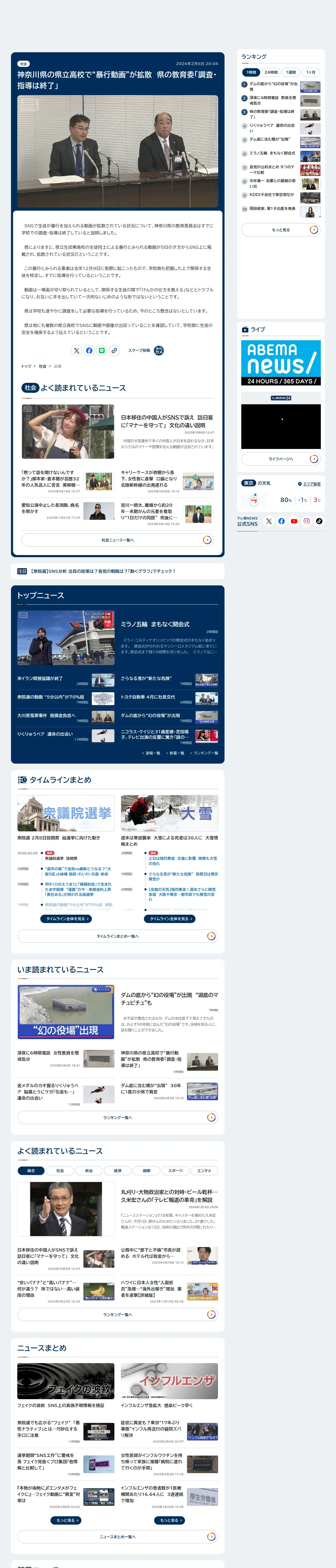Open the インフルエンザ summary thumbnail
Viewport: 336px width, 1568px height.
point(170,1382)
